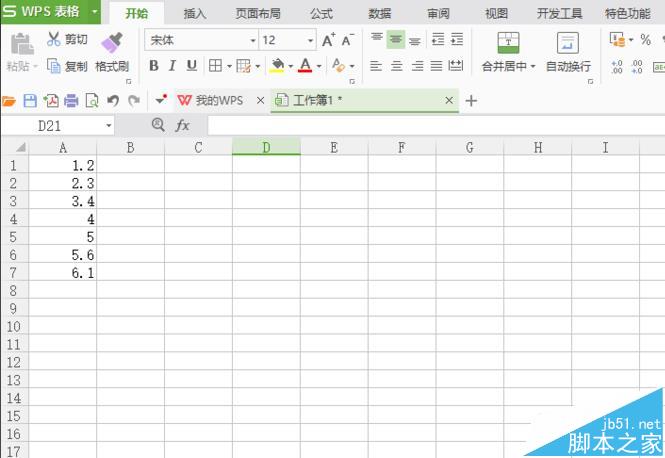This screenshot has height=458, width=665.
Task: Increase font size with A+ icon
Action: tap(329, 40)
